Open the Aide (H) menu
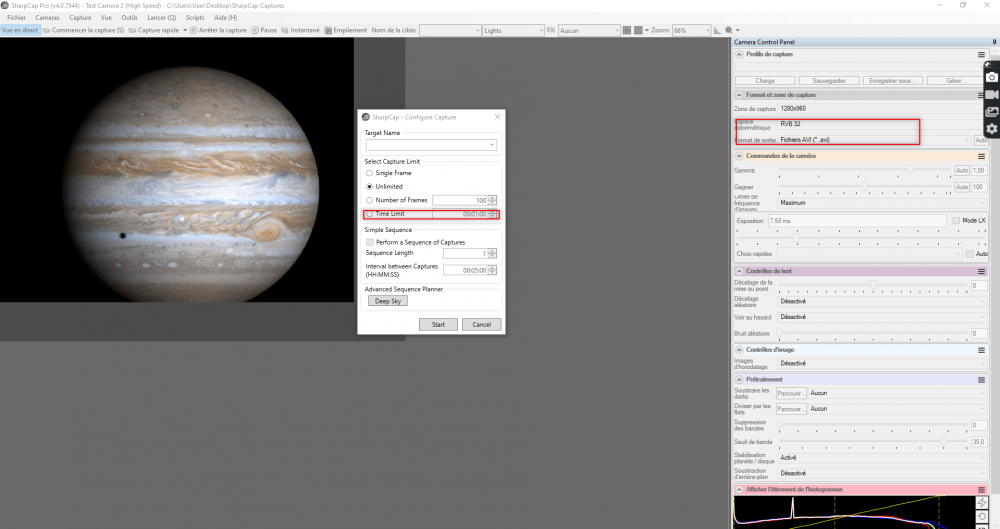 pos(225,18)
